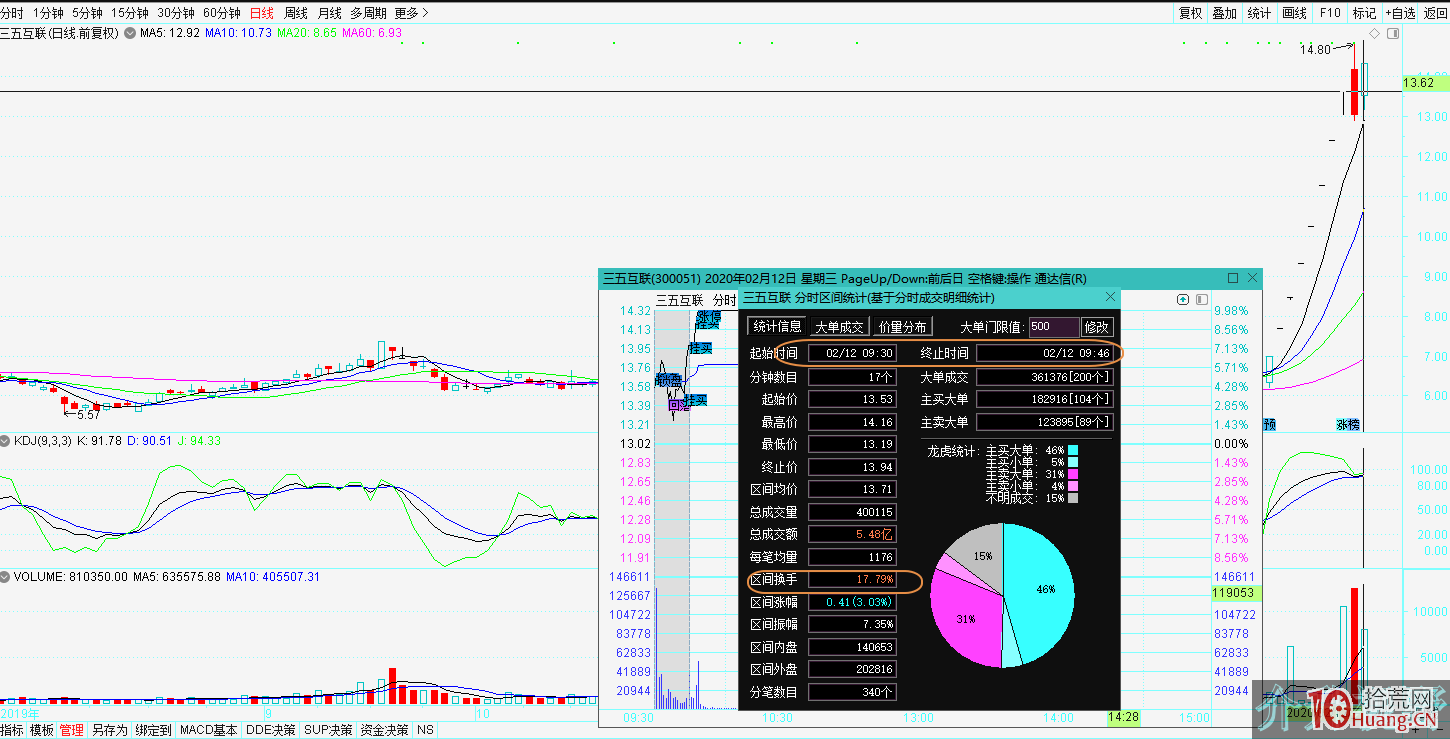
Task: Close the intraday popup window
Action: click(1252, 278)
